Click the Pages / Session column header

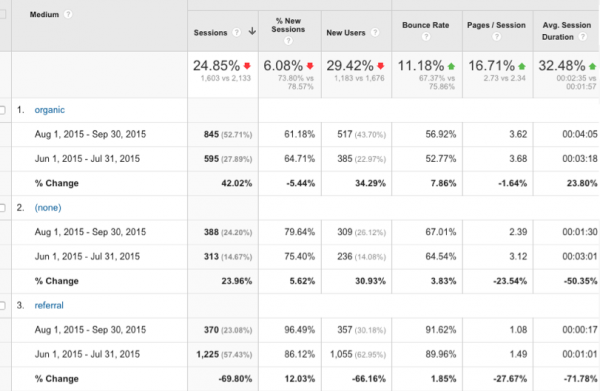point(496,25)
